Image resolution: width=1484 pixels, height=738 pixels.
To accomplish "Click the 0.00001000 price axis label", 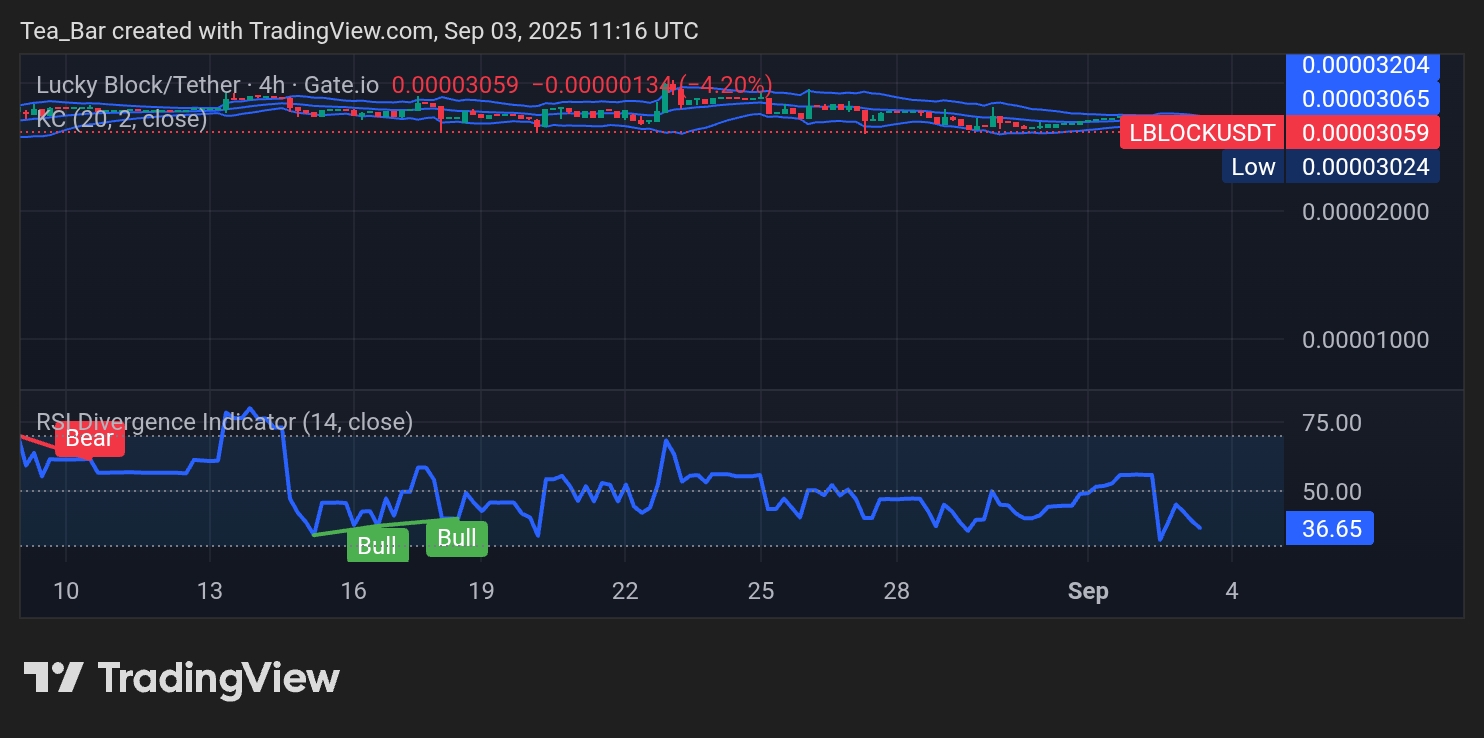I will point(1365,340).
